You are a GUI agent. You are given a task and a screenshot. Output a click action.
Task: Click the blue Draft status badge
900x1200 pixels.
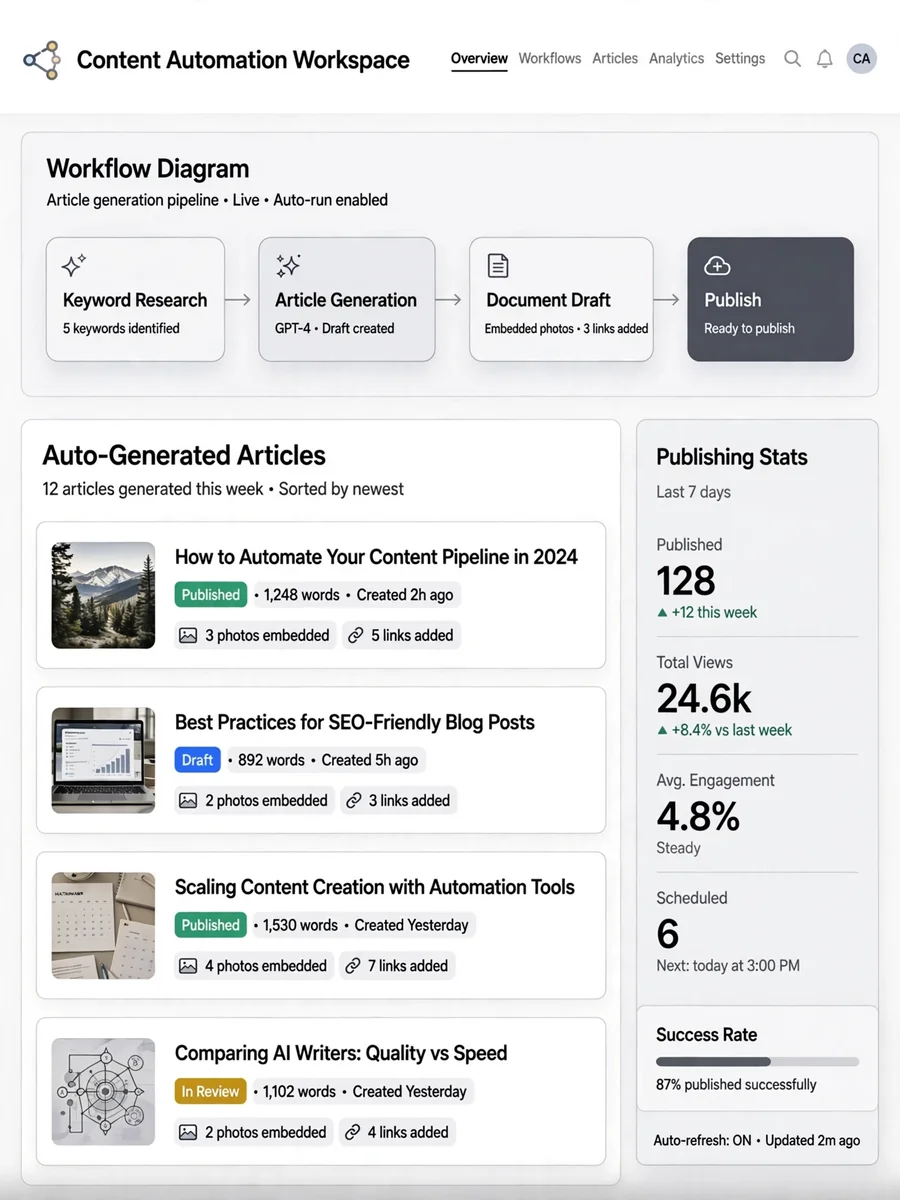pyautogui.click(x=197, y=760)
